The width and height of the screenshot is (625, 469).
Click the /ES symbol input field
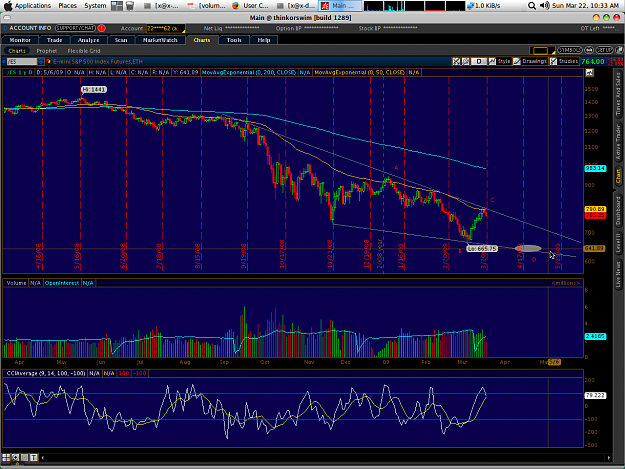click(22, 62)
